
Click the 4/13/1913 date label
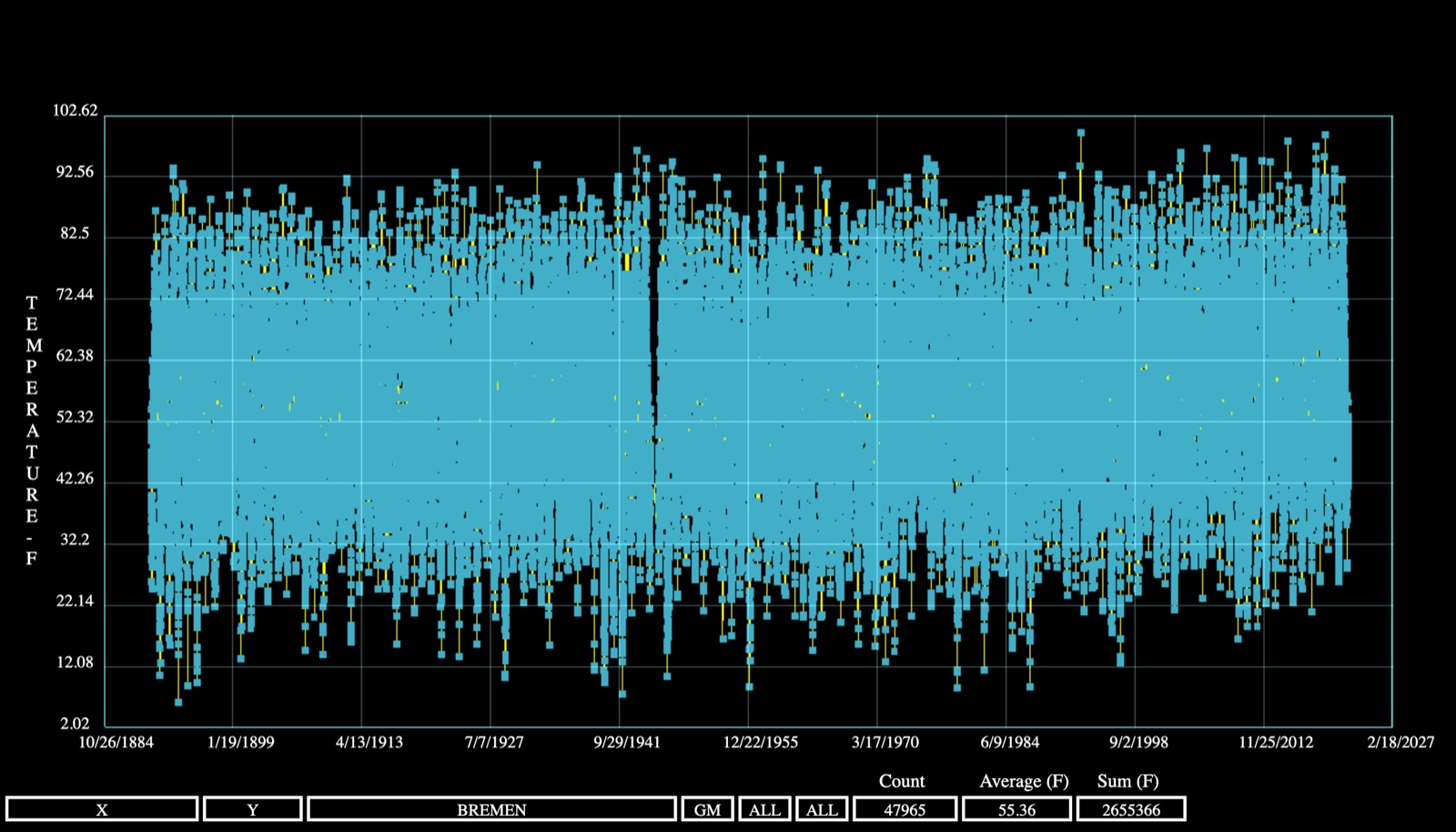[x=369, y=742]
